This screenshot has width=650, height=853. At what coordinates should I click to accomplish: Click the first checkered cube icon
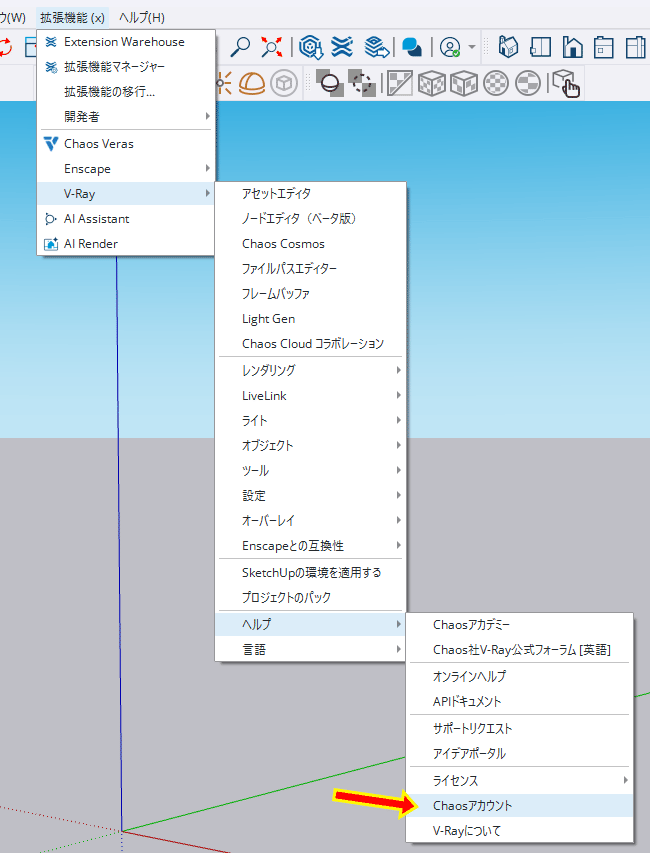[x=432, y=83]
